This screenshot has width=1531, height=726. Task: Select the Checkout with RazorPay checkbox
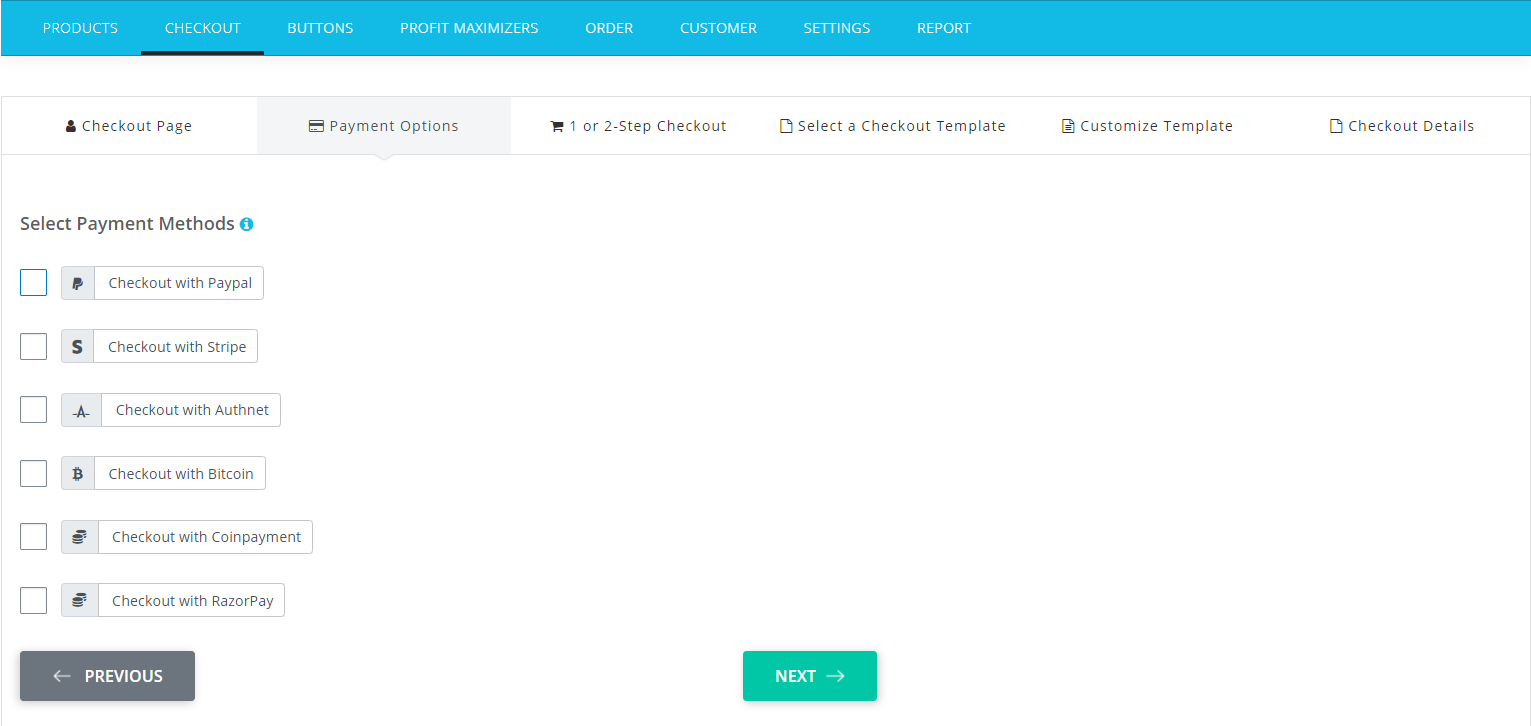pos(33,601)
